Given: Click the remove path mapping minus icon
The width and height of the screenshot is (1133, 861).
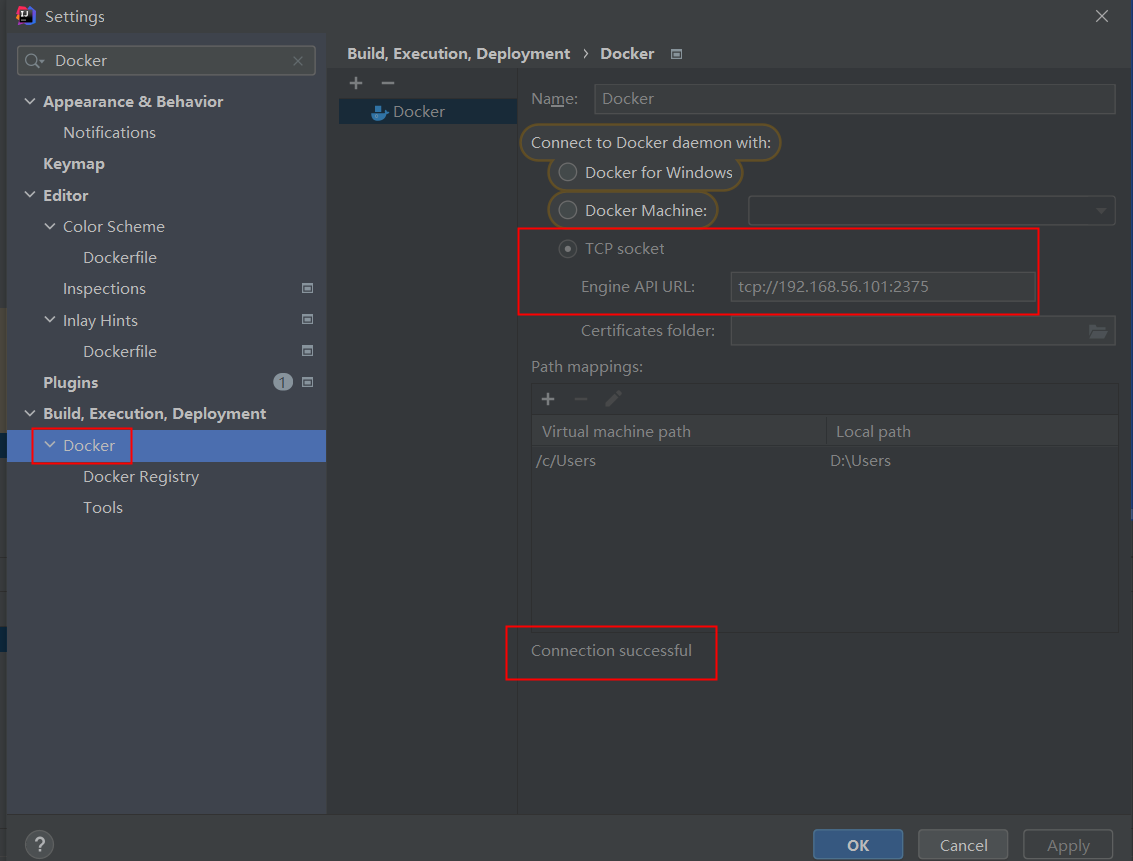Looking at the screenshot, I should pos(581,399).
